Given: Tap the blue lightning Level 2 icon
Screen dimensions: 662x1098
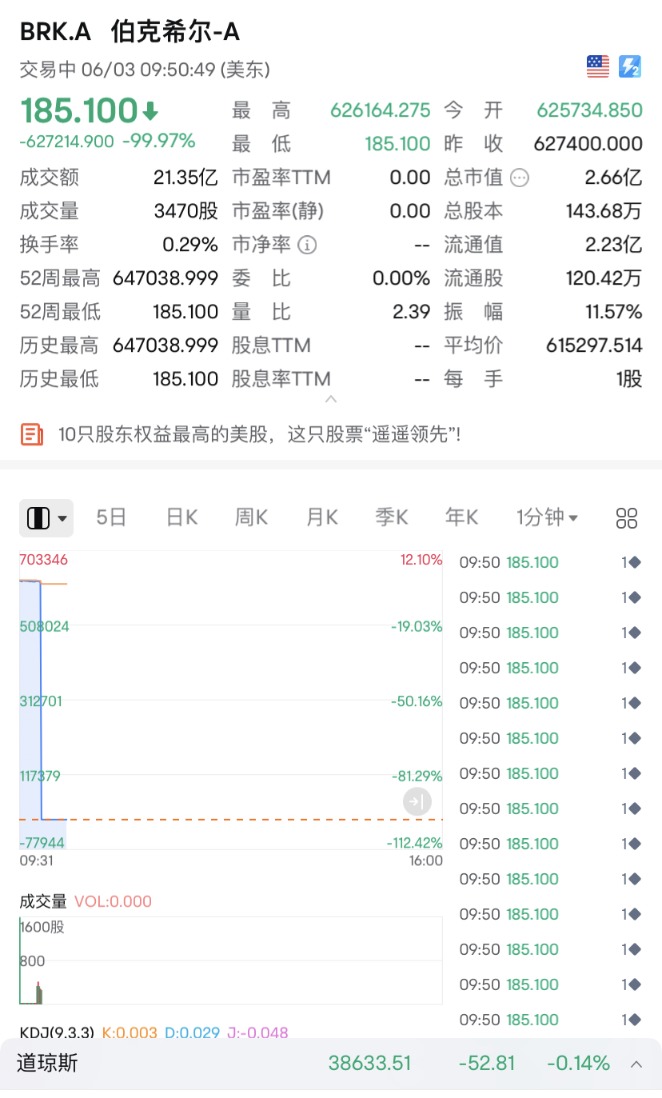Looking at the screenshot, I should coord(629,67).
